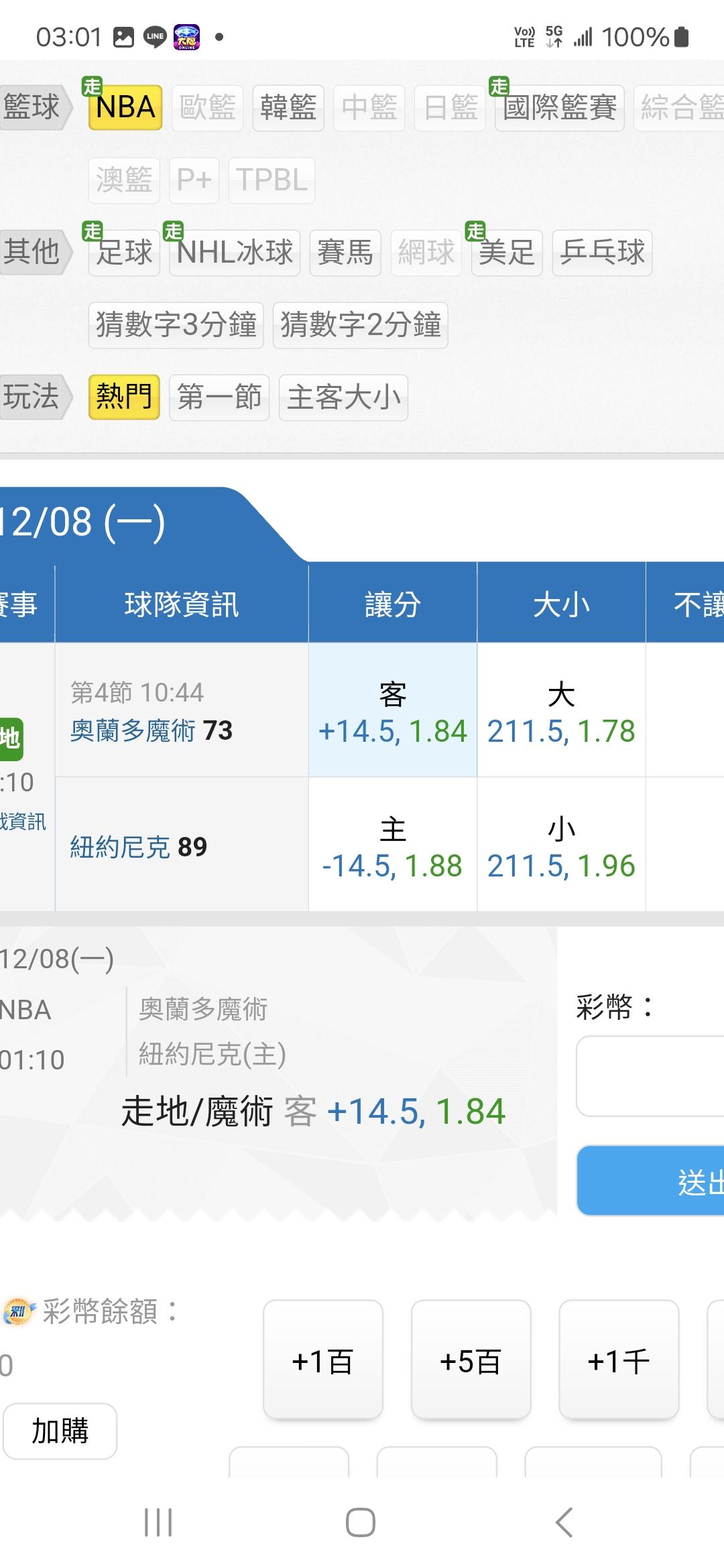This screenshot has width=724, height=1568.
Task: Toggle the 主客大小 play type filter
Action: (x=343, y=397)
